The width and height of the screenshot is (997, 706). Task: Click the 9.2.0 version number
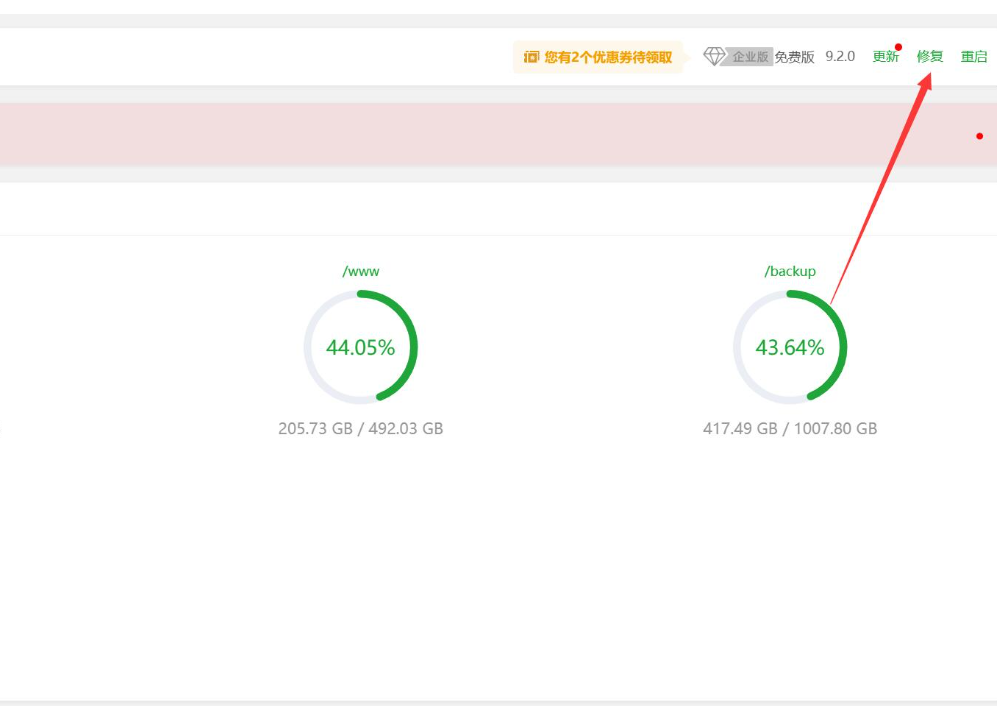click(x=840, y=57)
